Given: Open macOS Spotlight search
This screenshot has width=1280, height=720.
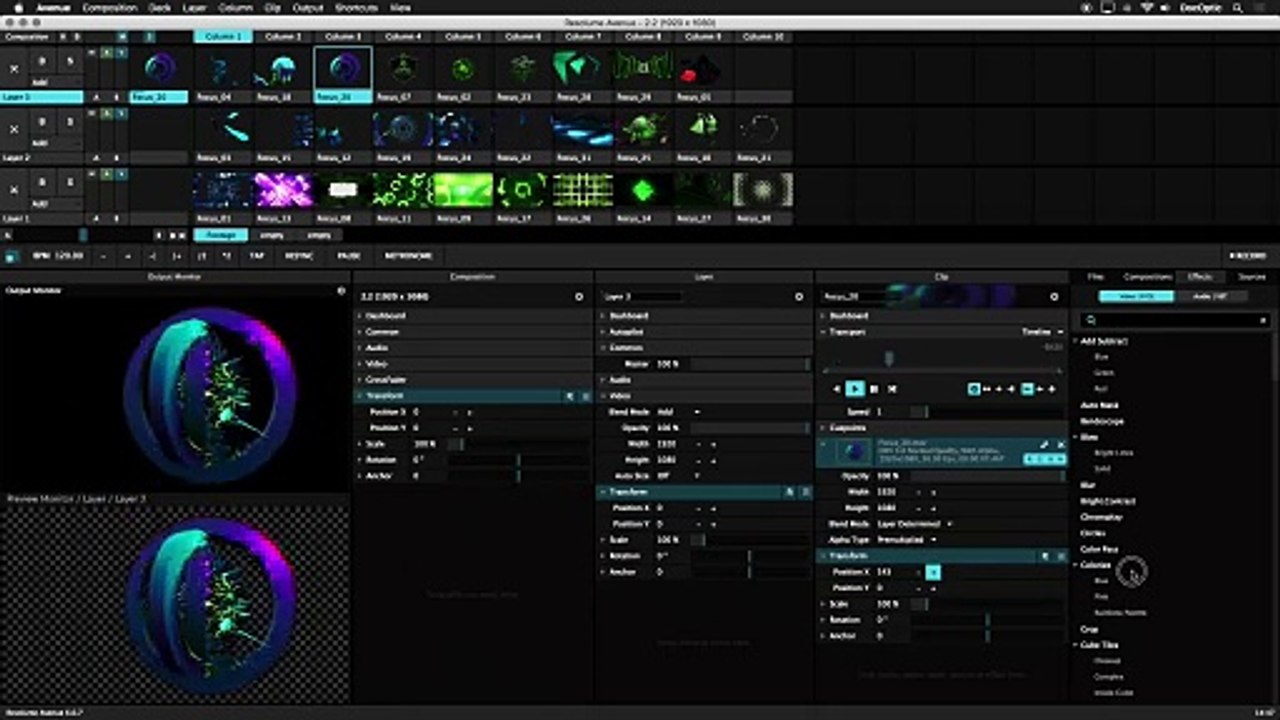Looking at the screenshot, I should [x=1239, y=7].
